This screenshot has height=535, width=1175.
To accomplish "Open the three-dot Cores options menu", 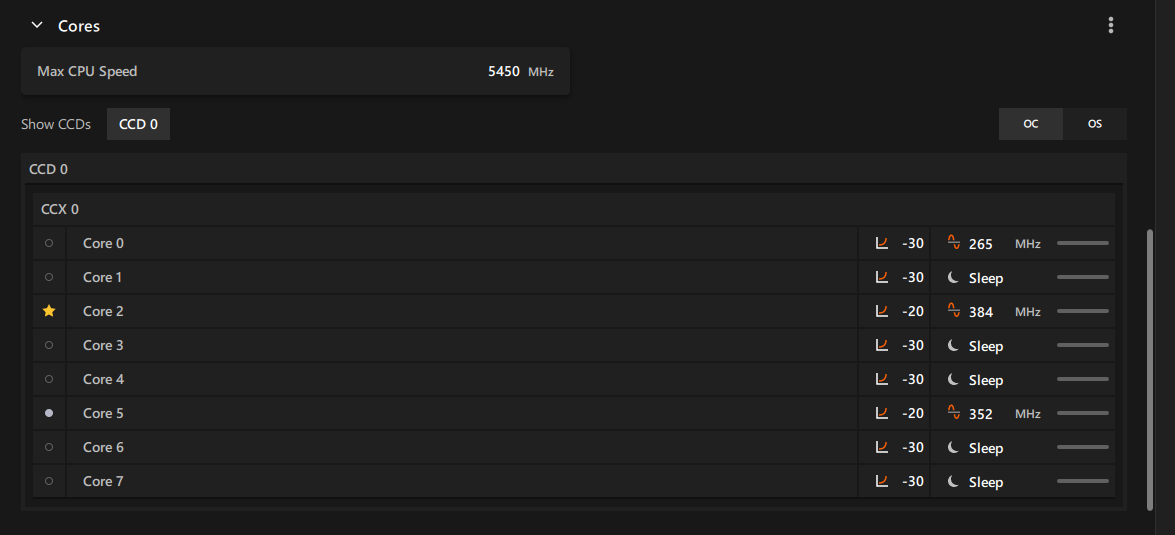I will pos(1111,25).
